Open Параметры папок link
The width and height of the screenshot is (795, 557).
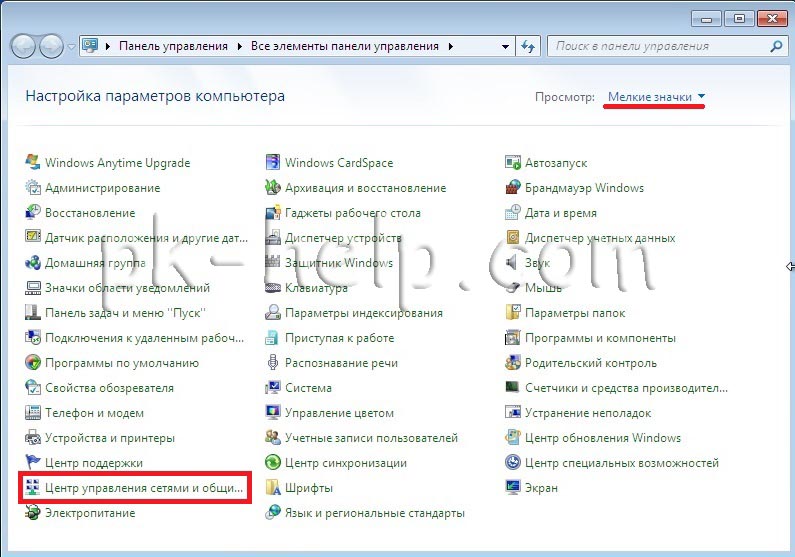[x=575, y=313]
